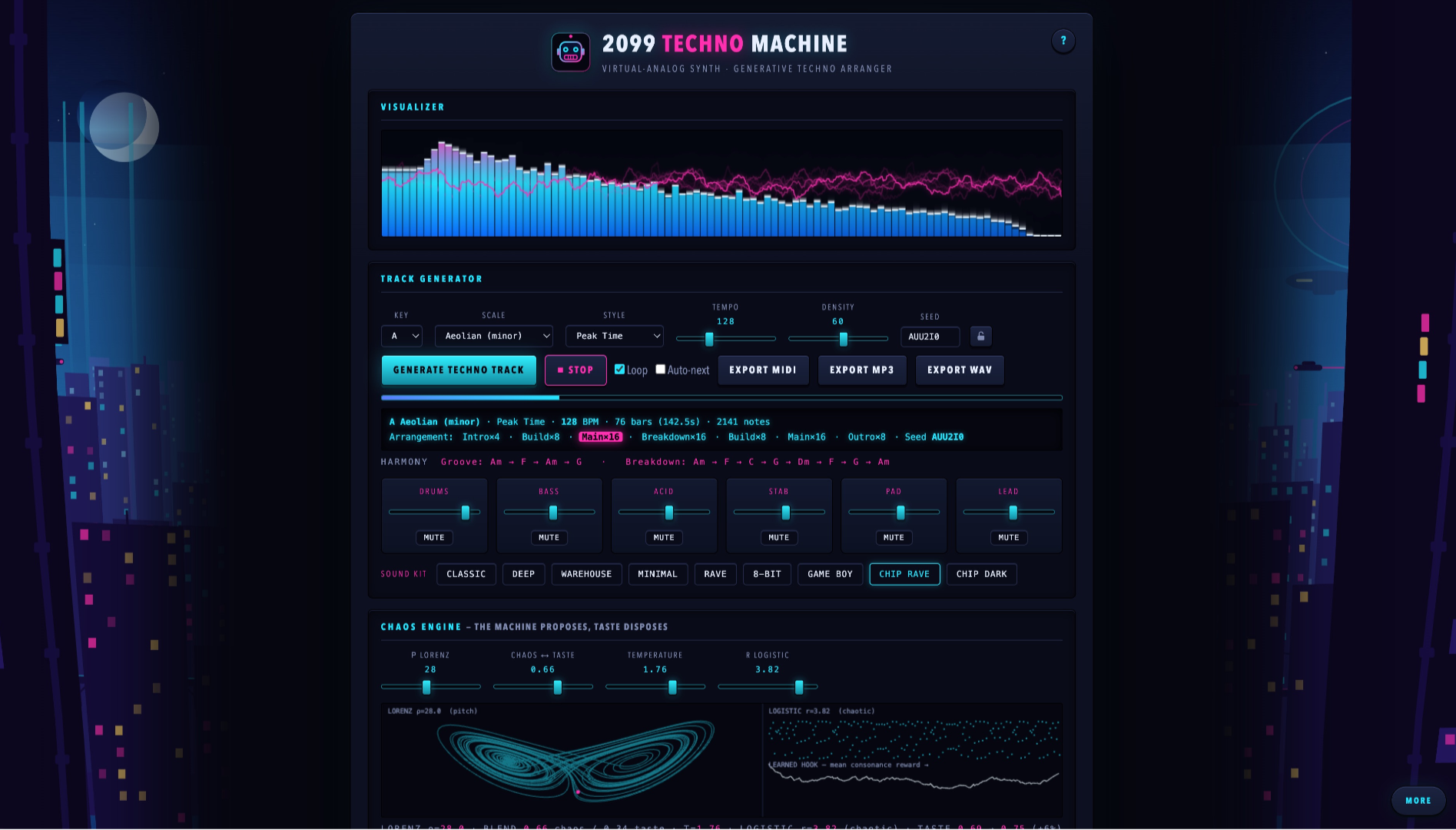
Task: Adjust the Stab volume slider
Action: coord(778,512)
